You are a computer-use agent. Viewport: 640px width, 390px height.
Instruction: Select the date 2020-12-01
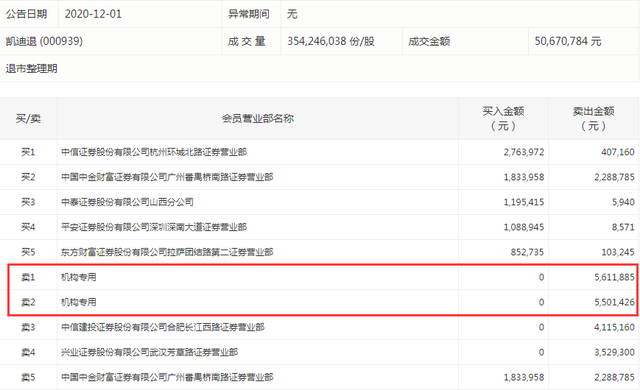point(93,14)
